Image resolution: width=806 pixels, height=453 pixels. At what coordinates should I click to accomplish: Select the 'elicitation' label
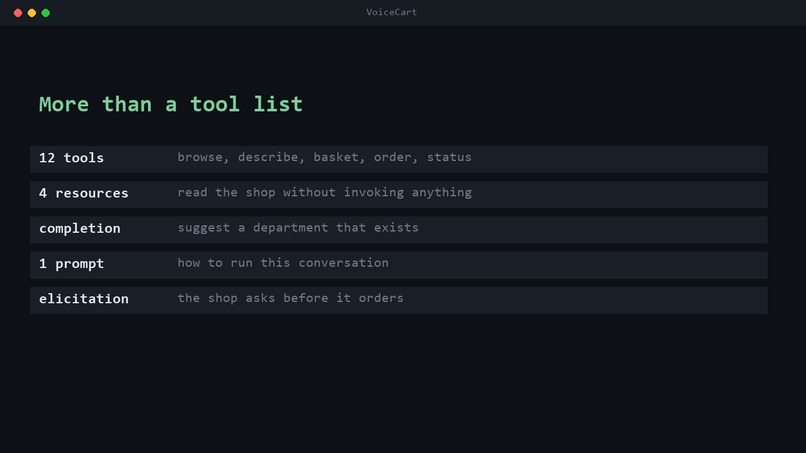pyautogui.click(x=84, y=299)
